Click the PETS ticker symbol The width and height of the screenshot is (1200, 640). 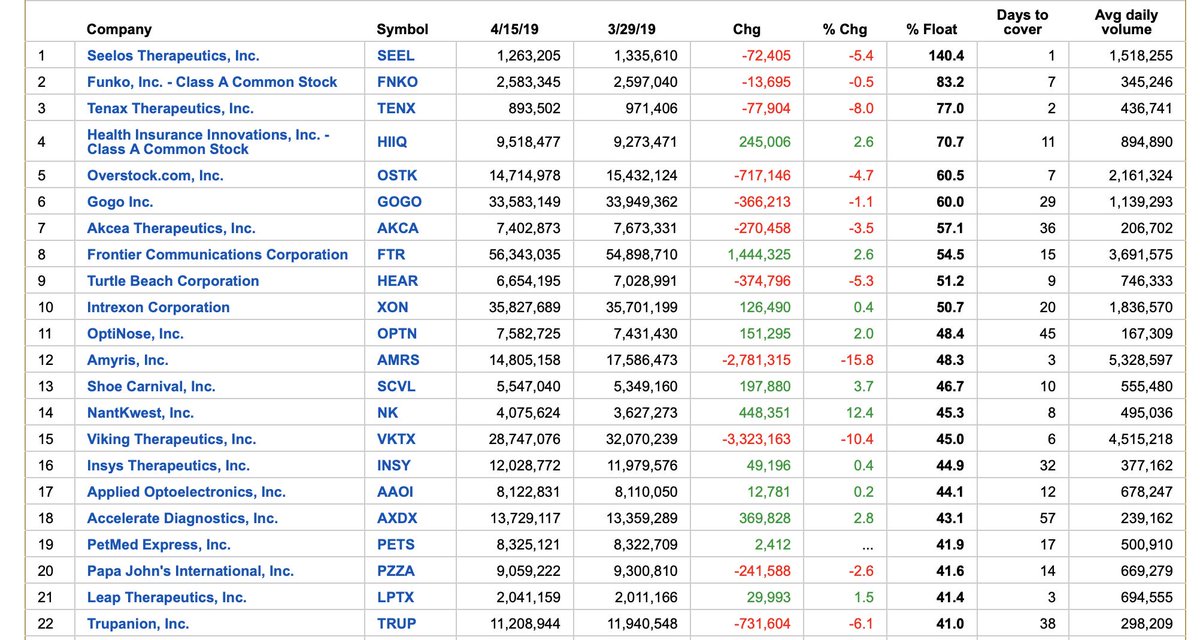396,545
